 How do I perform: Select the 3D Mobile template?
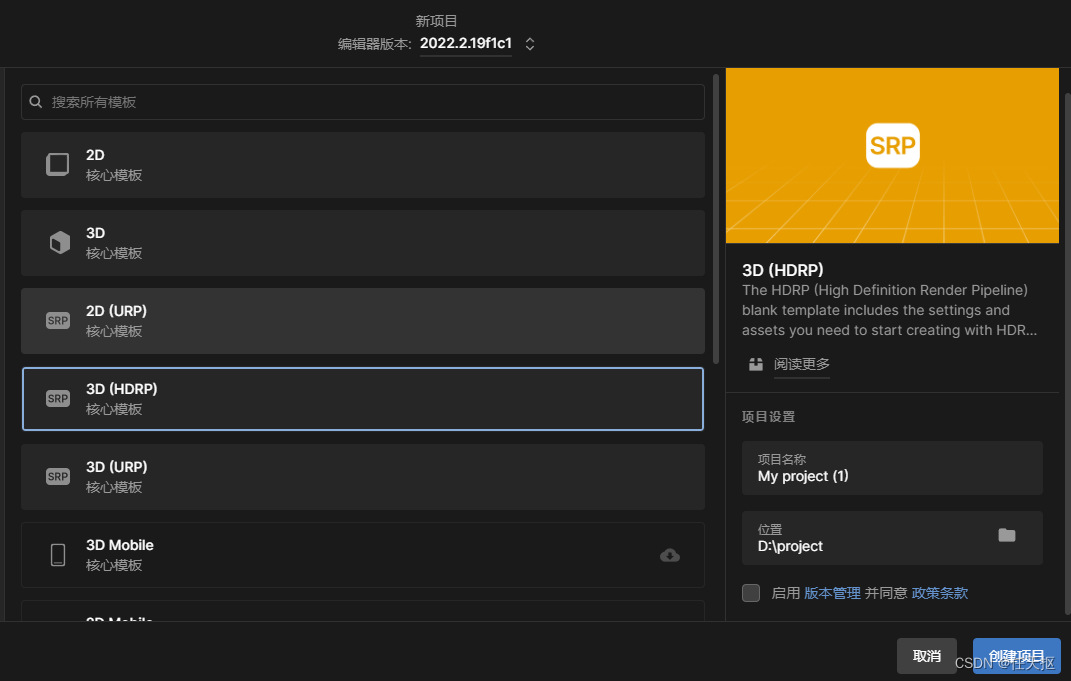363,555
